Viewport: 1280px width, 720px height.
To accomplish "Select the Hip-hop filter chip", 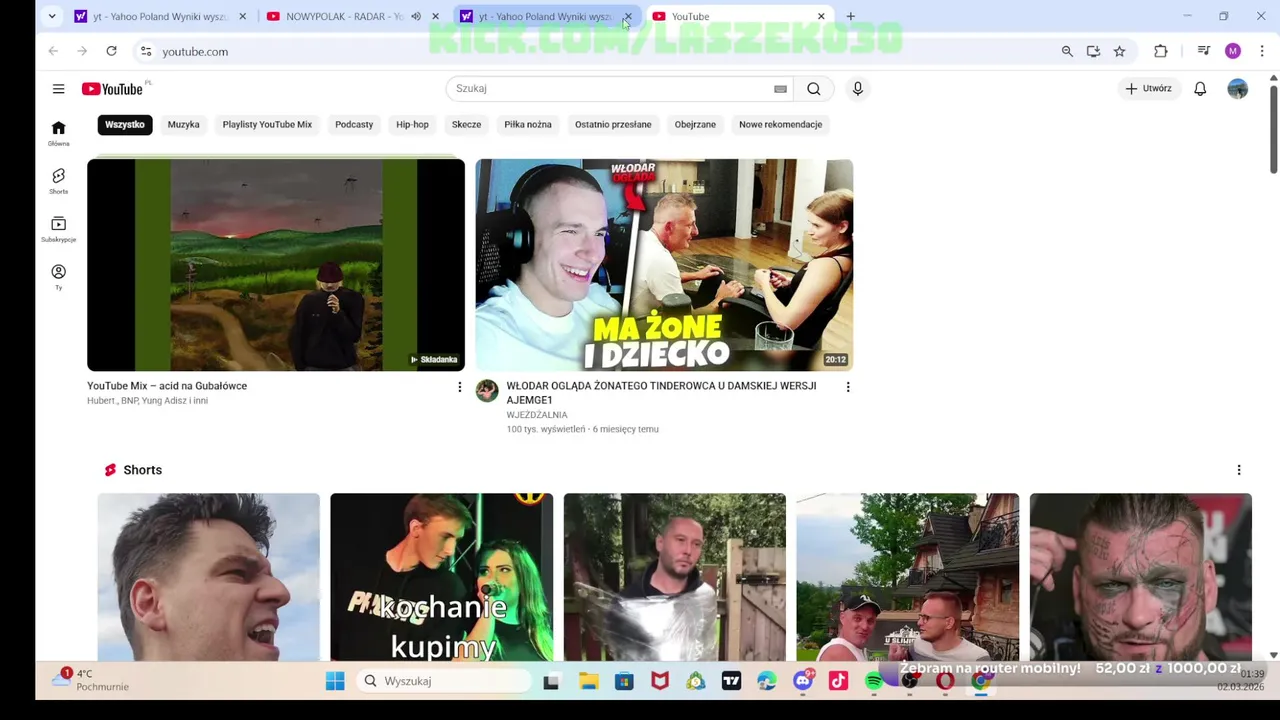I will click(412, 125).
